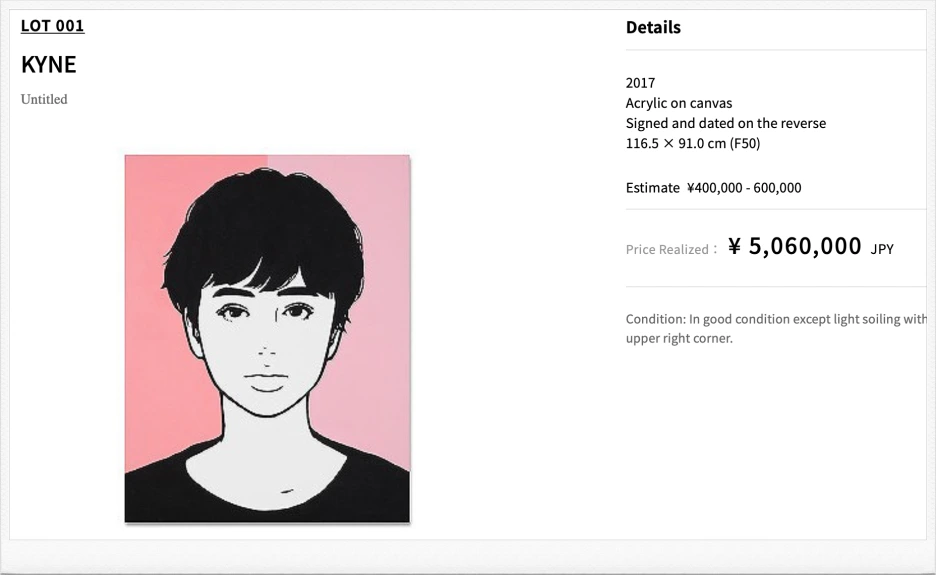Viewport: 936px width, 575px height.
Task: Click the LOT 001 link
Action: pyautogui.click(x=52, y=26)
